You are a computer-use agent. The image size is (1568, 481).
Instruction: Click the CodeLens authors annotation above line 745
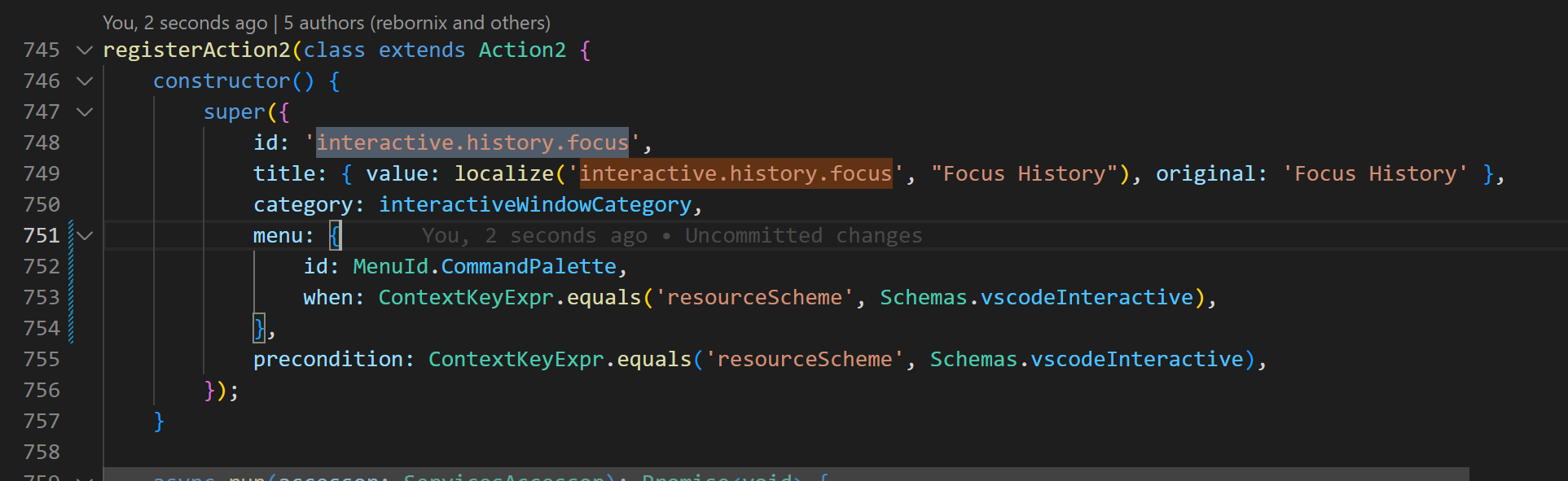click(327, 23)
